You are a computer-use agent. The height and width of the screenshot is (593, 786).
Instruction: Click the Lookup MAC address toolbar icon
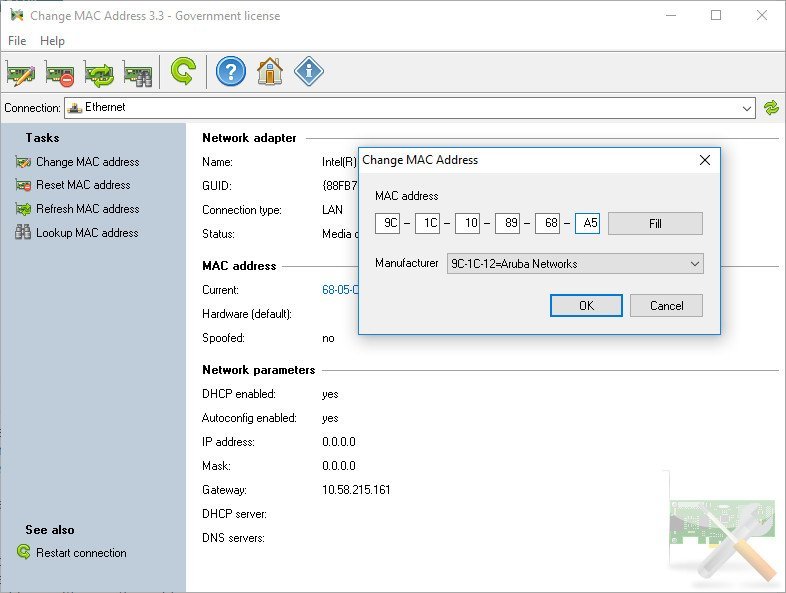click(x=137, y=72)
